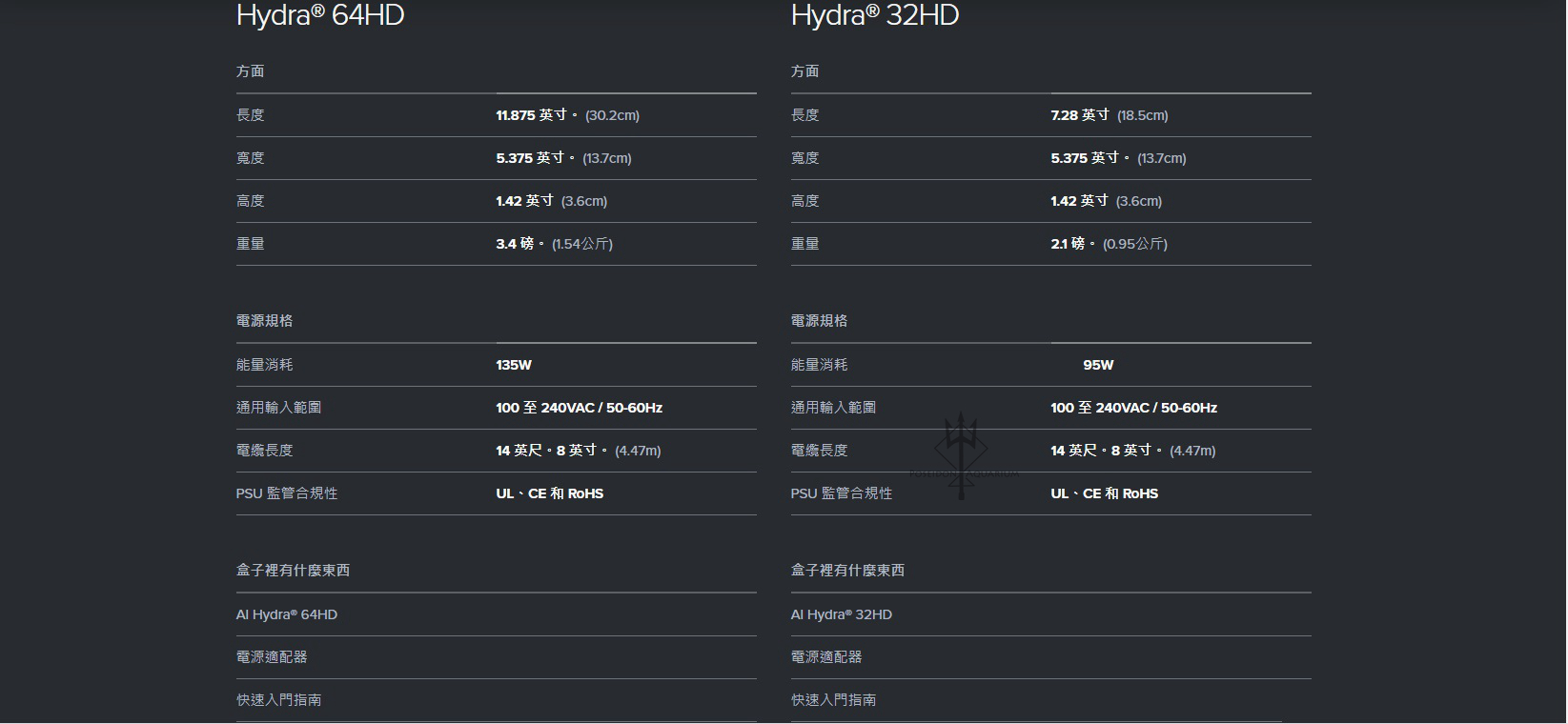1568x724 pixels.
Task: Click "盒子裡有什麼東西" header under Hydra 32HD
Action: click(848, 571)
